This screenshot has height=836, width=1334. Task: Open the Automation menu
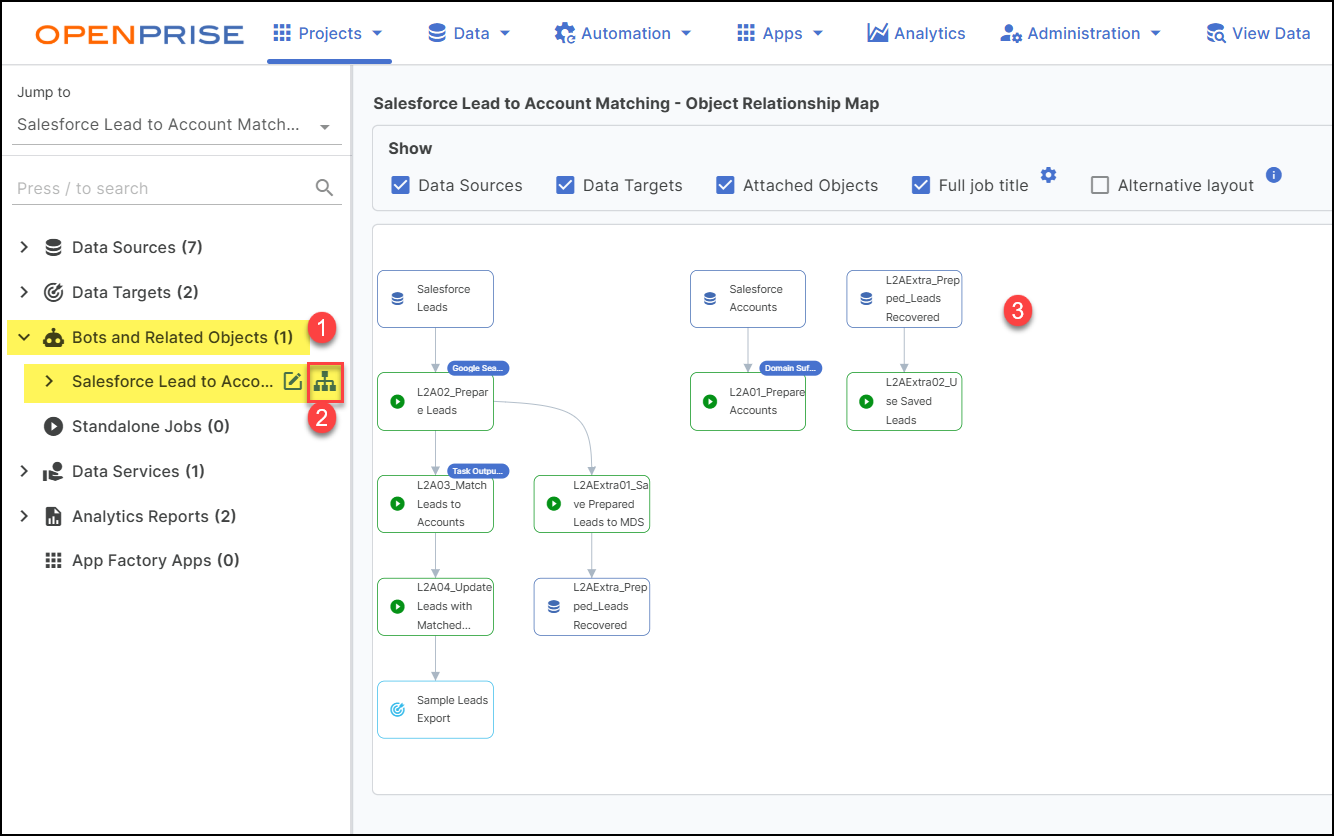tap(623, 33)
